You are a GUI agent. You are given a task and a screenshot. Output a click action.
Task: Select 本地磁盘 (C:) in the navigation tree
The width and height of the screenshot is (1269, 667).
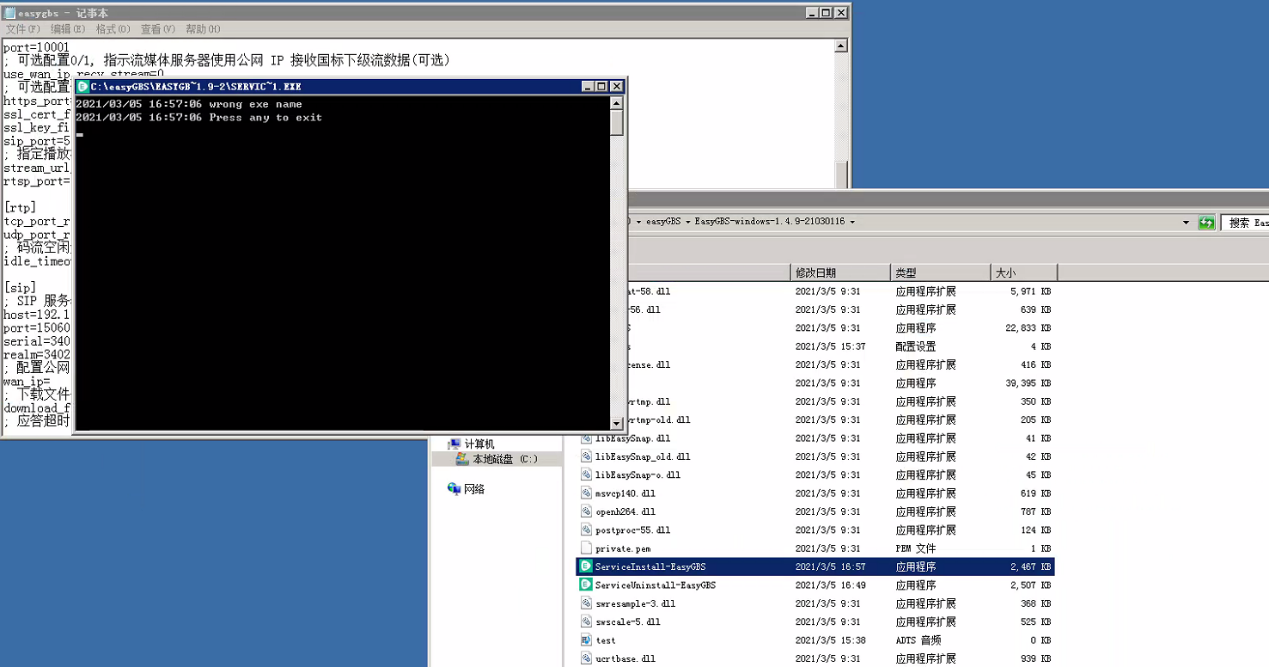pos(505,459)
